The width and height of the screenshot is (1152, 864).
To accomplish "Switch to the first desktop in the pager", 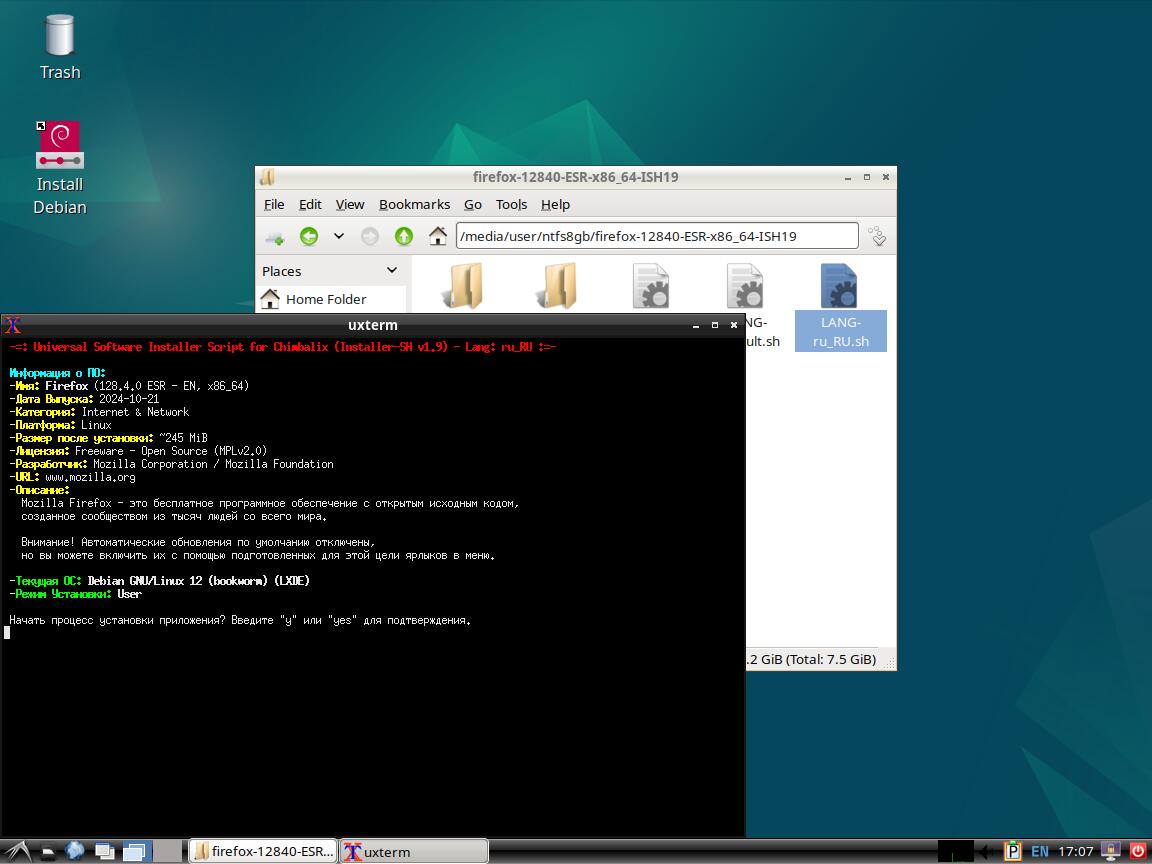I will pos(137,852).
